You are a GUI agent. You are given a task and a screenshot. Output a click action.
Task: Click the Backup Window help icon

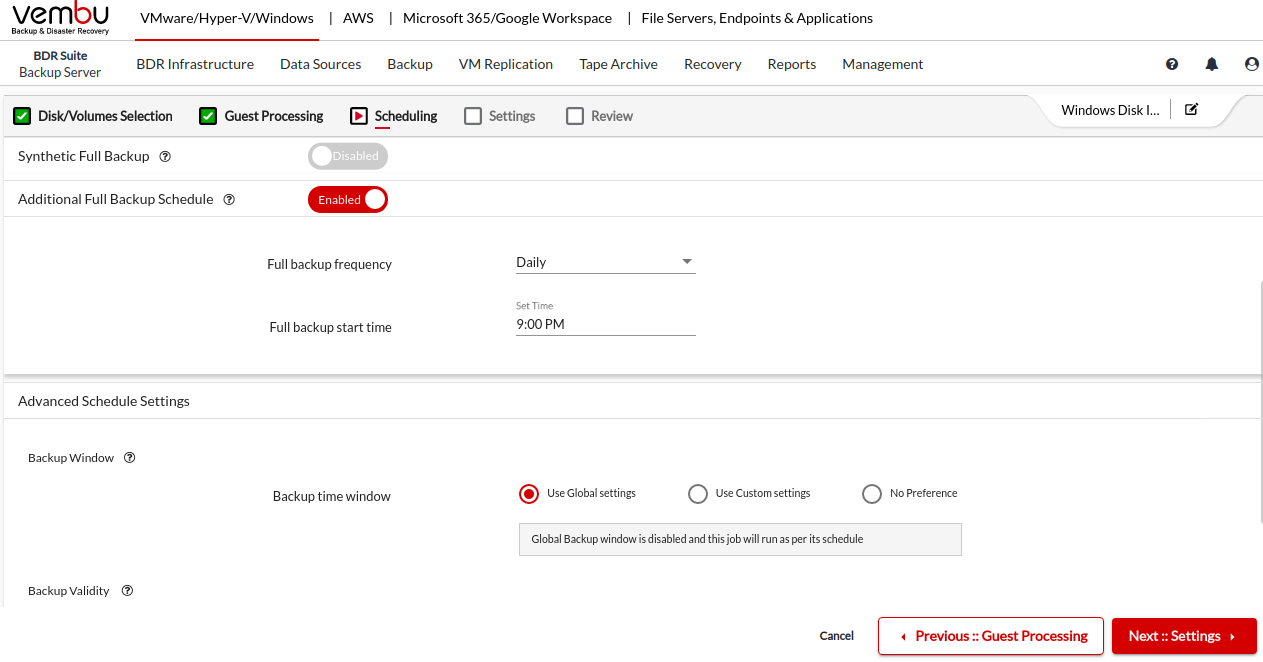click(129, 458)
